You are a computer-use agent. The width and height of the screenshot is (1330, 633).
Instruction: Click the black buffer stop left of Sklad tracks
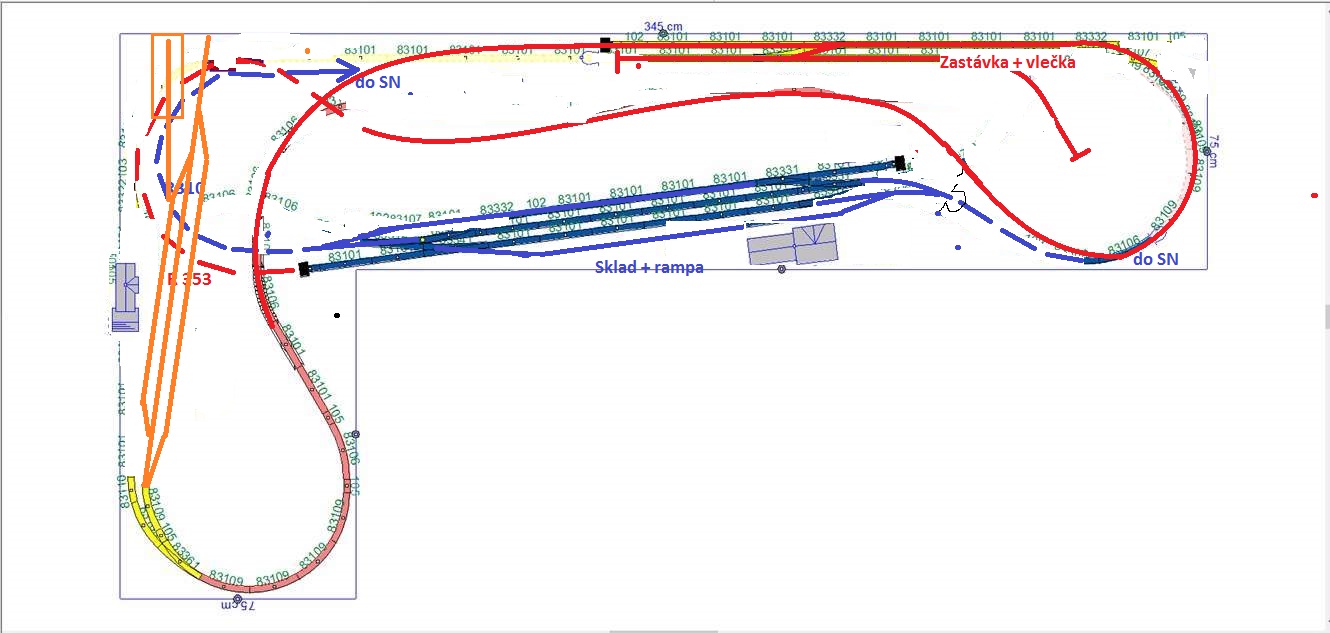tap(304, 268)
